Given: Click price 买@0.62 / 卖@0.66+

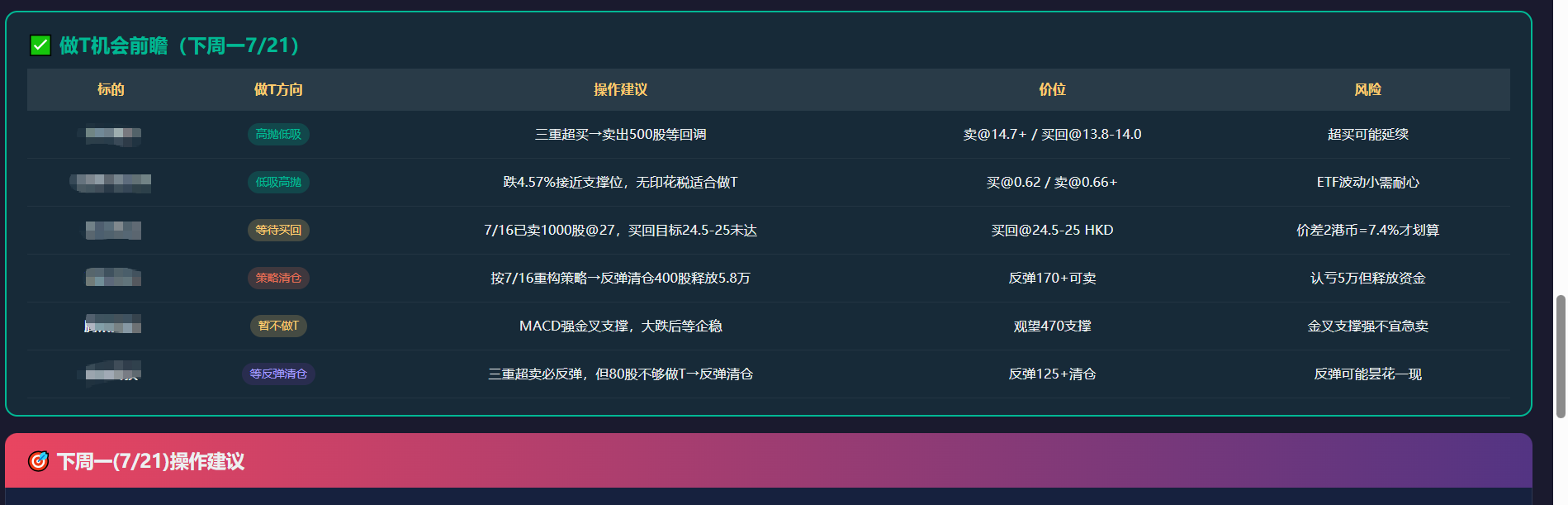Looking at the screenshot, I should pyautogui.click(x=1052, y=182).
